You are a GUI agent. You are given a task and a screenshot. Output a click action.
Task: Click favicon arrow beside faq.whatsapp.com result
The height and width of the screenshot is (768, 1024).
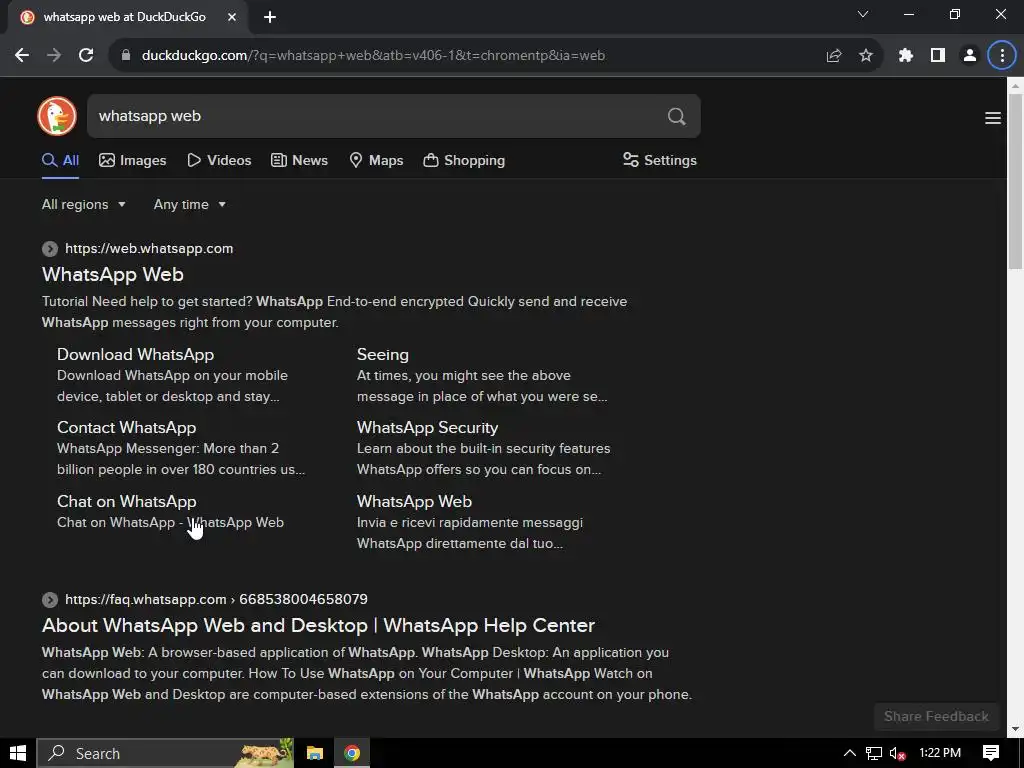[50, 600]
